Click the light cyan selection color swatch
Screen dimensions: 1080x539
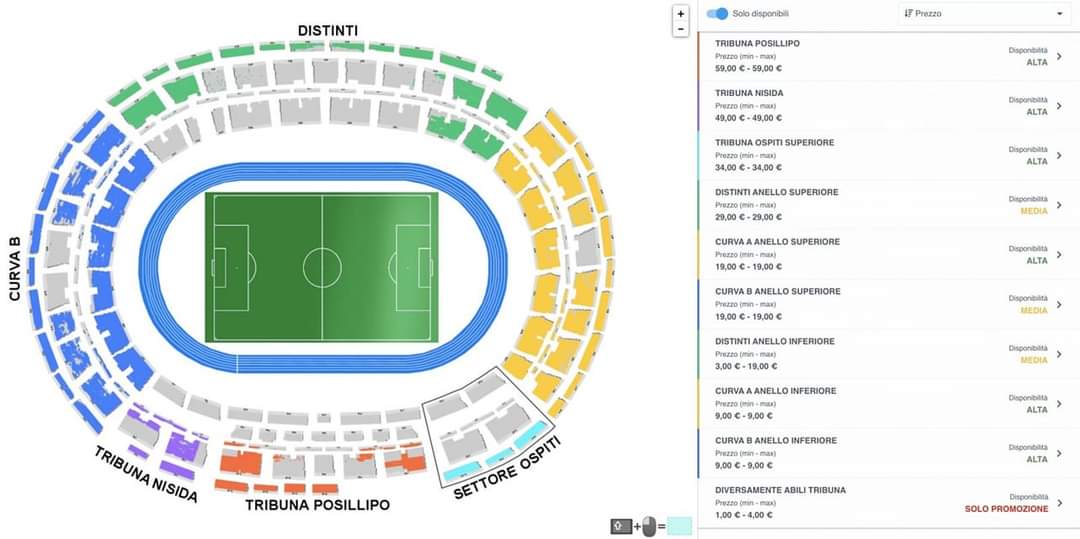tap(680, 527)
